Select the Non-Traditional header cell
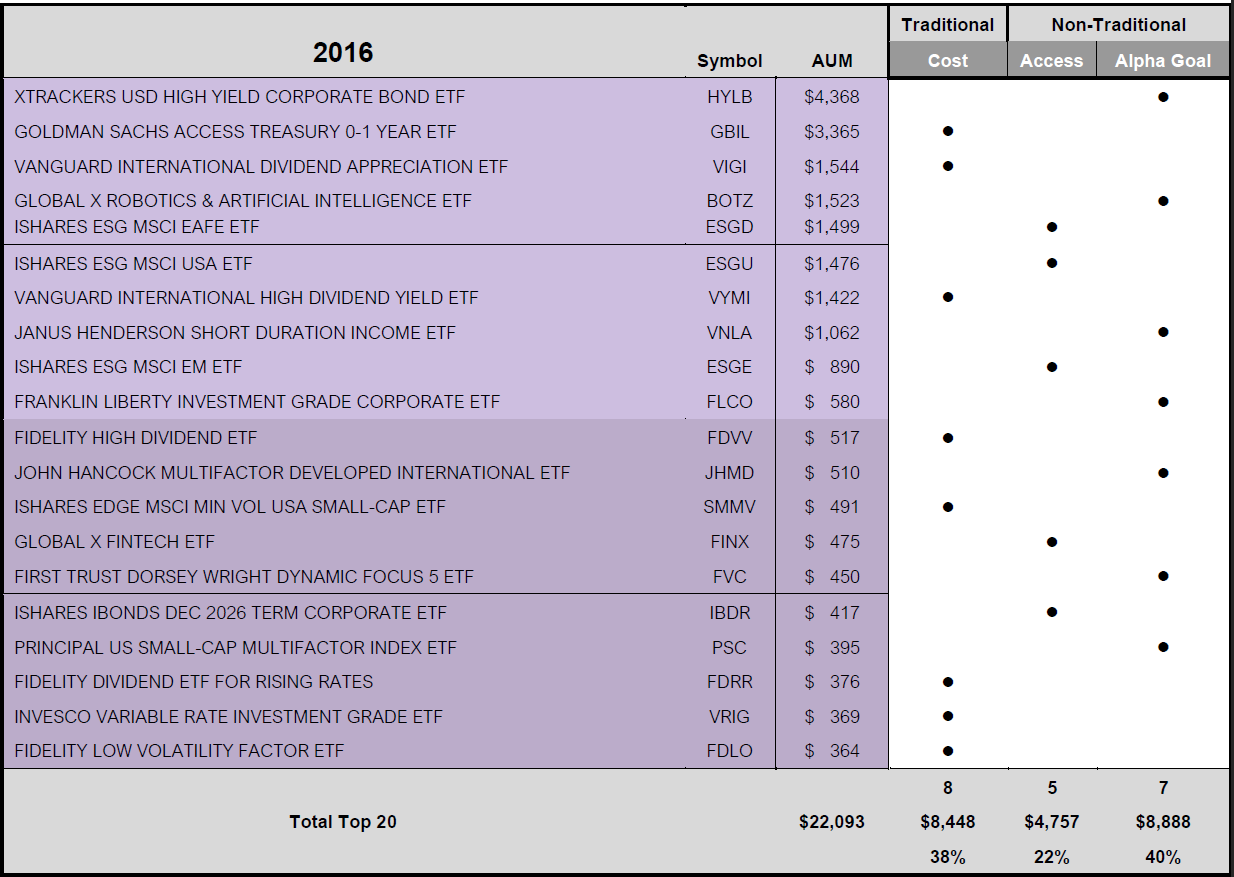 pos(1118,25)
